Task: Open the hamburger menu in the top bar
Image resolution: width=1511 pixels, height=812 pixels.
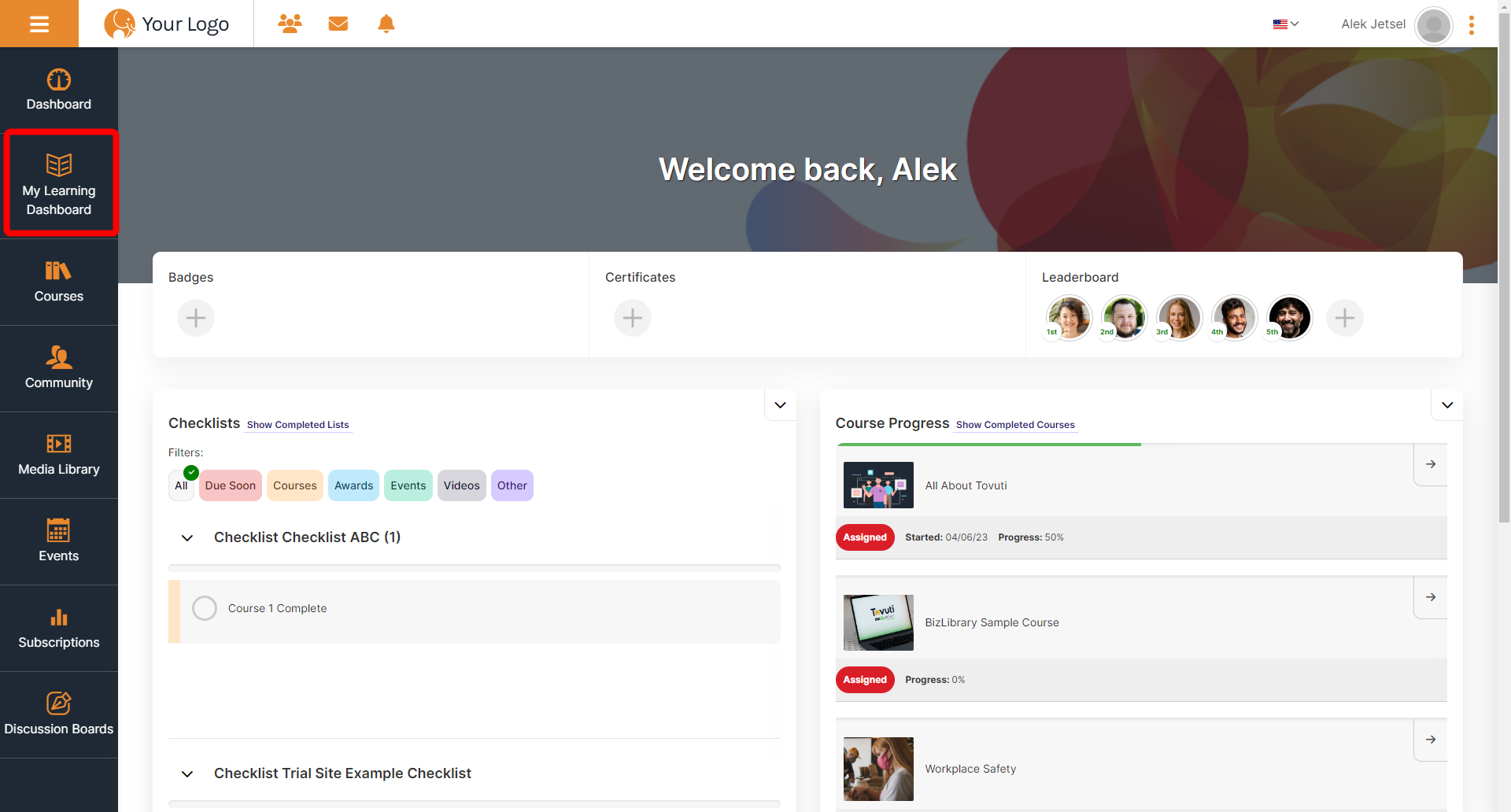Action: point(39,24)
